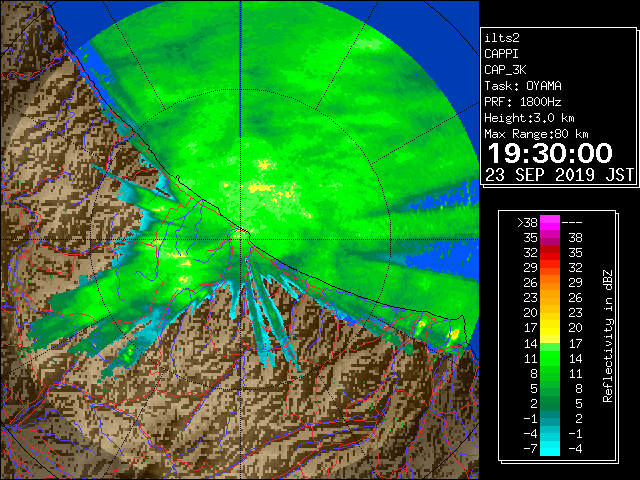Image resolution: width=640 pixels, height=480 pixels.
Task: Select the red band of the reflectivity scale
Action: tap(550, 253)
